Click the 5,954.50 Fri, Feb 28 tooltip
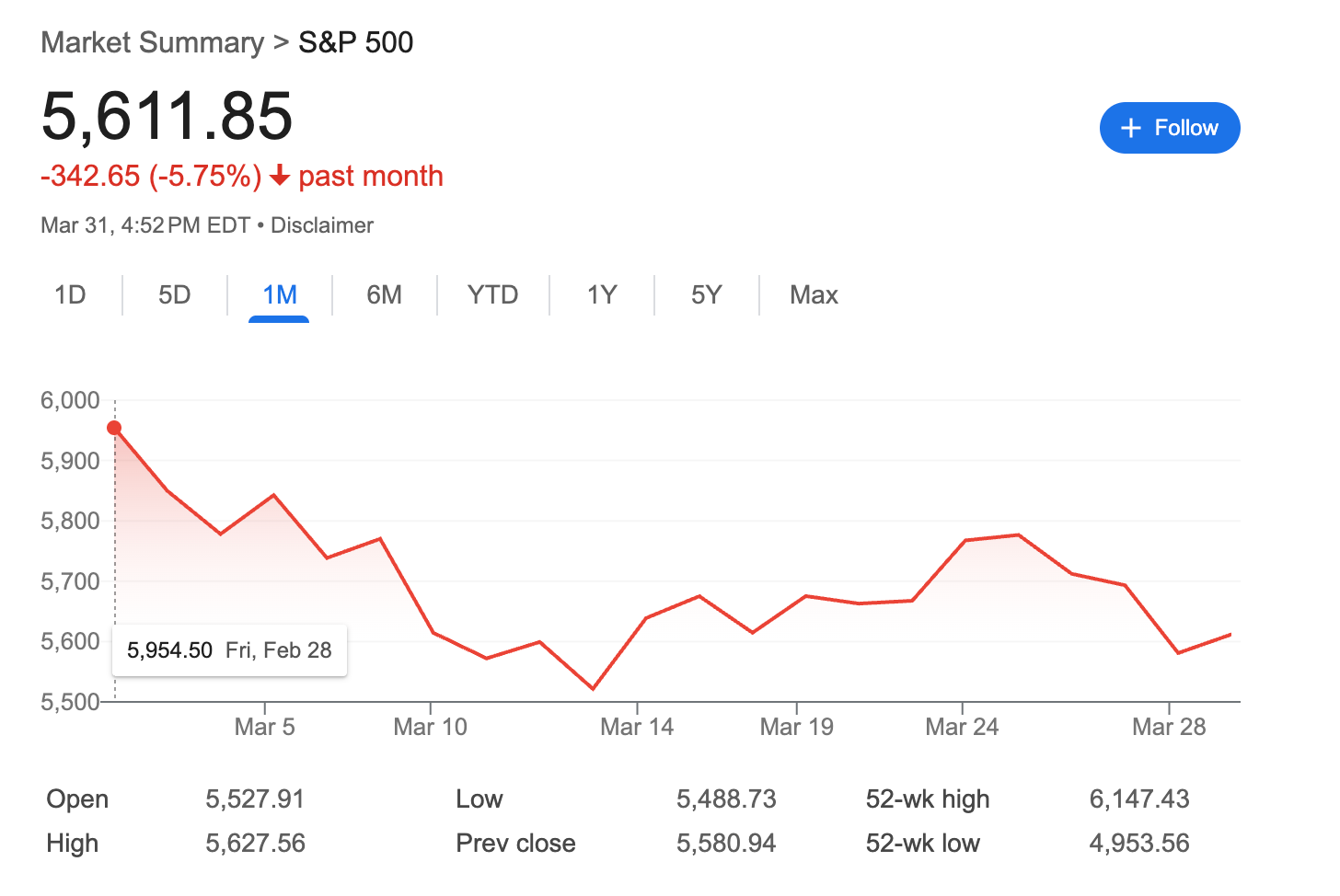This screenshot has width=1340, height=896. [x=229, y=650]
